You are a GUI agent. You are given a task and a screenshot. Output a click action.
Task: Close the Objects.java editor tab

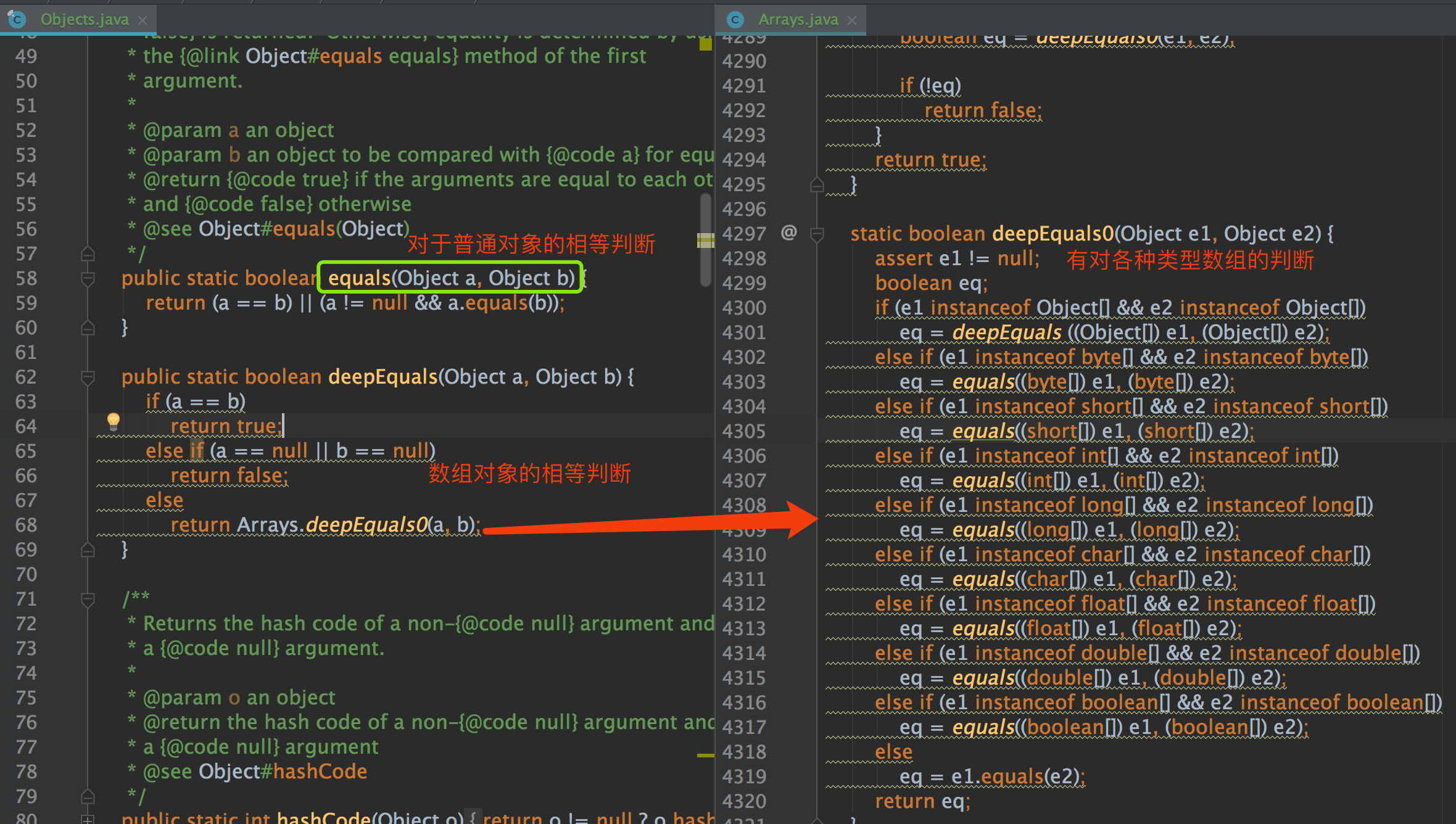click(x=143, y=20)
